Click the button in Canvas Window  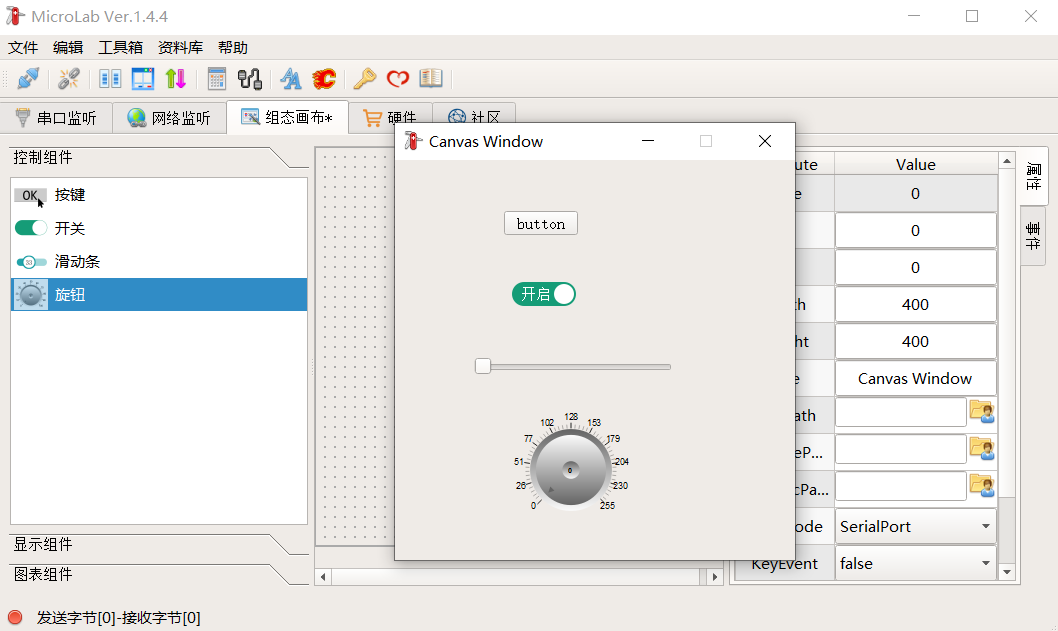click(x=540, y=223)
